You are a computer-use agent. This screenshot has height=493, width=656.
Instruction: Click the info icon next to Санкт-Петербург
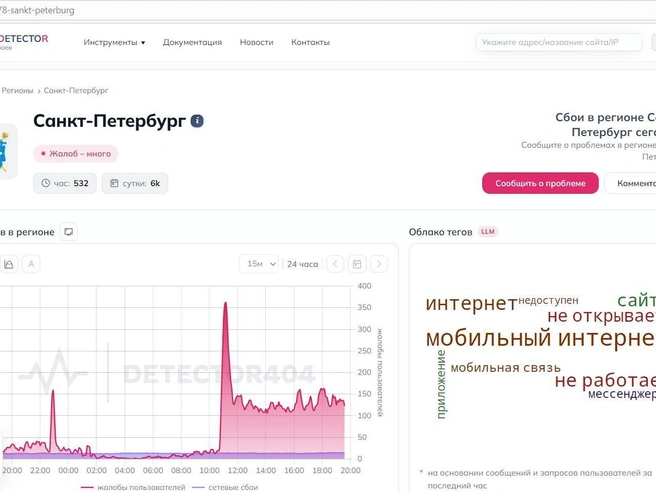pos(197,121)
